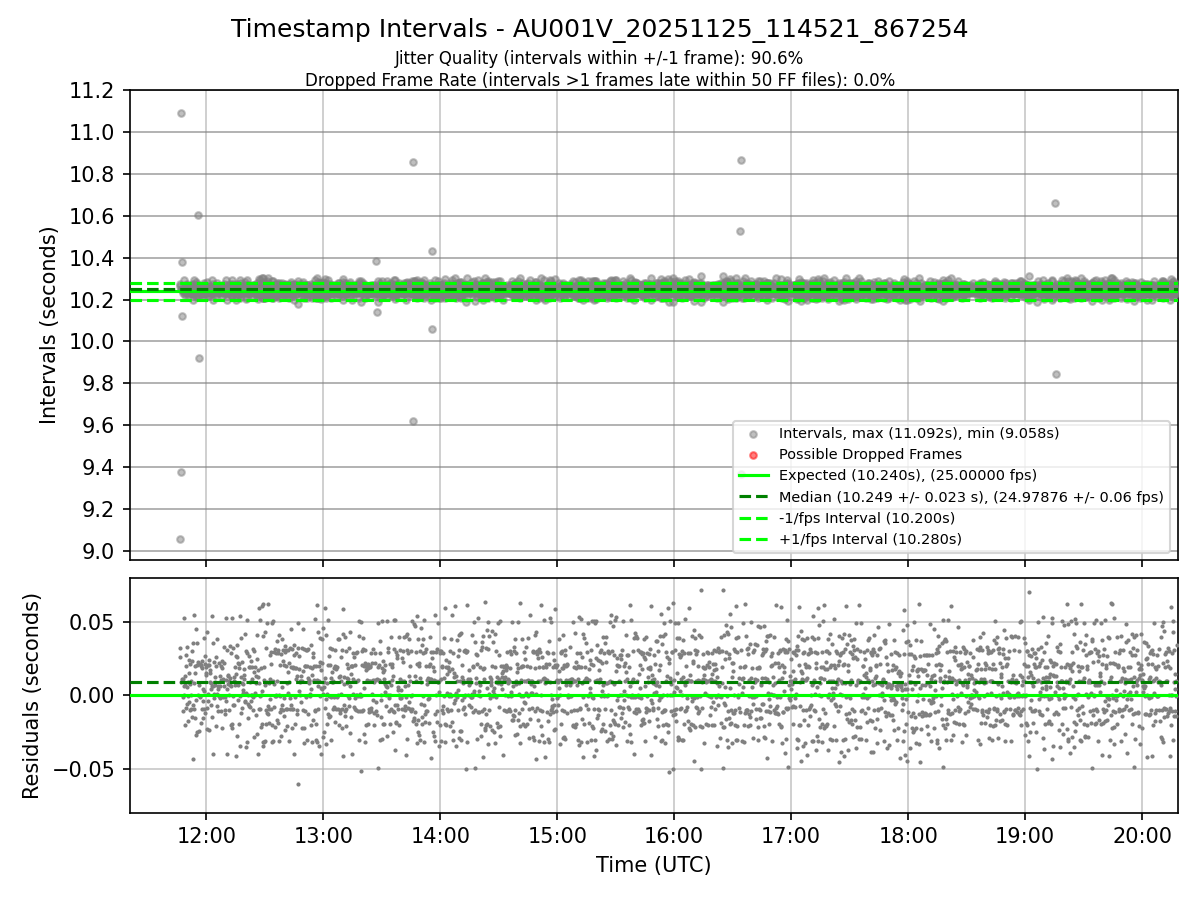
Task: Click the '9.2' y-axis tick label
Action: point(98,510)
